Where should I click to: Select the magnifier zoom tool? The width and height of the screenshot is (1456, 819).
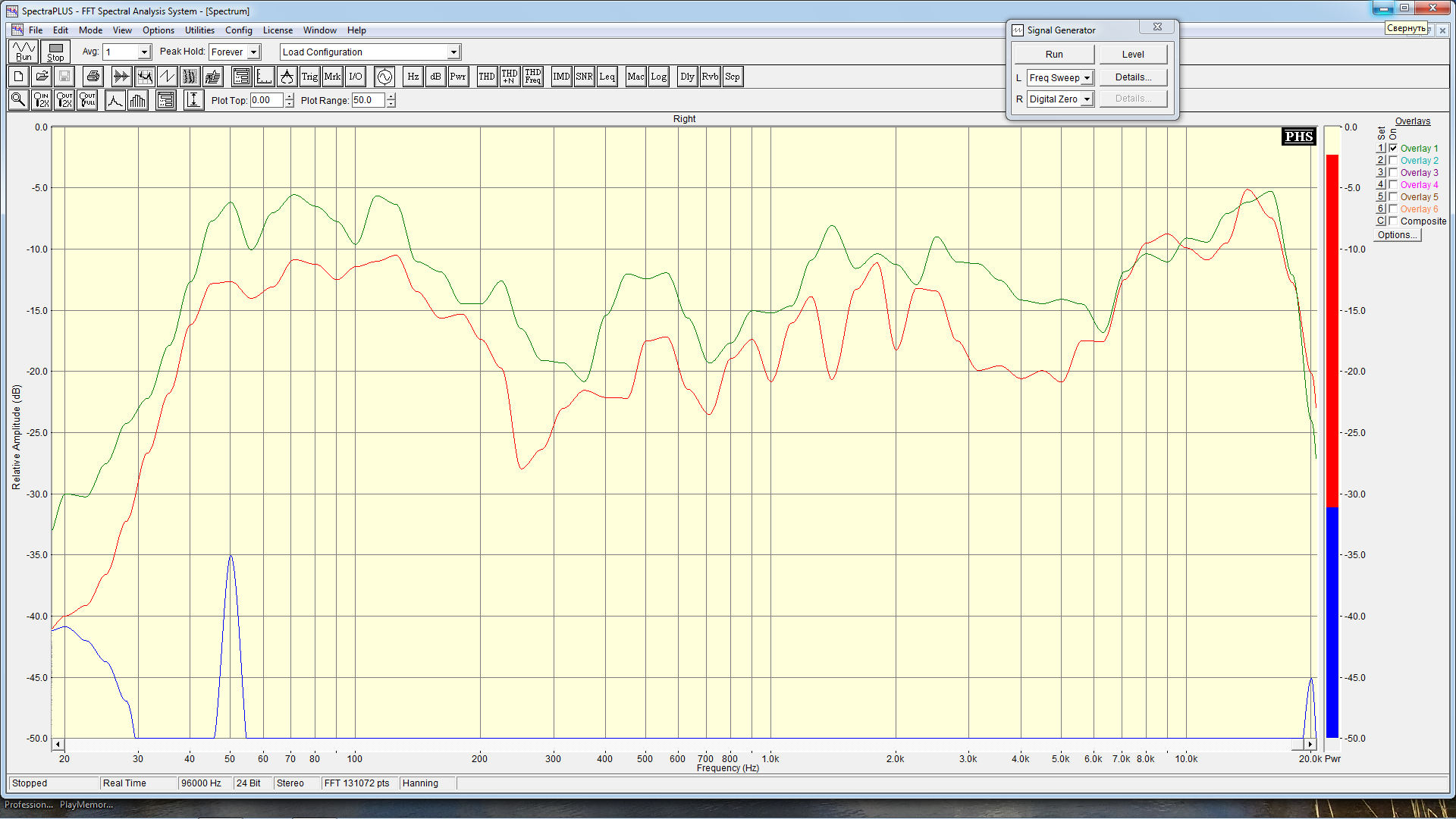tap(19, 100)
